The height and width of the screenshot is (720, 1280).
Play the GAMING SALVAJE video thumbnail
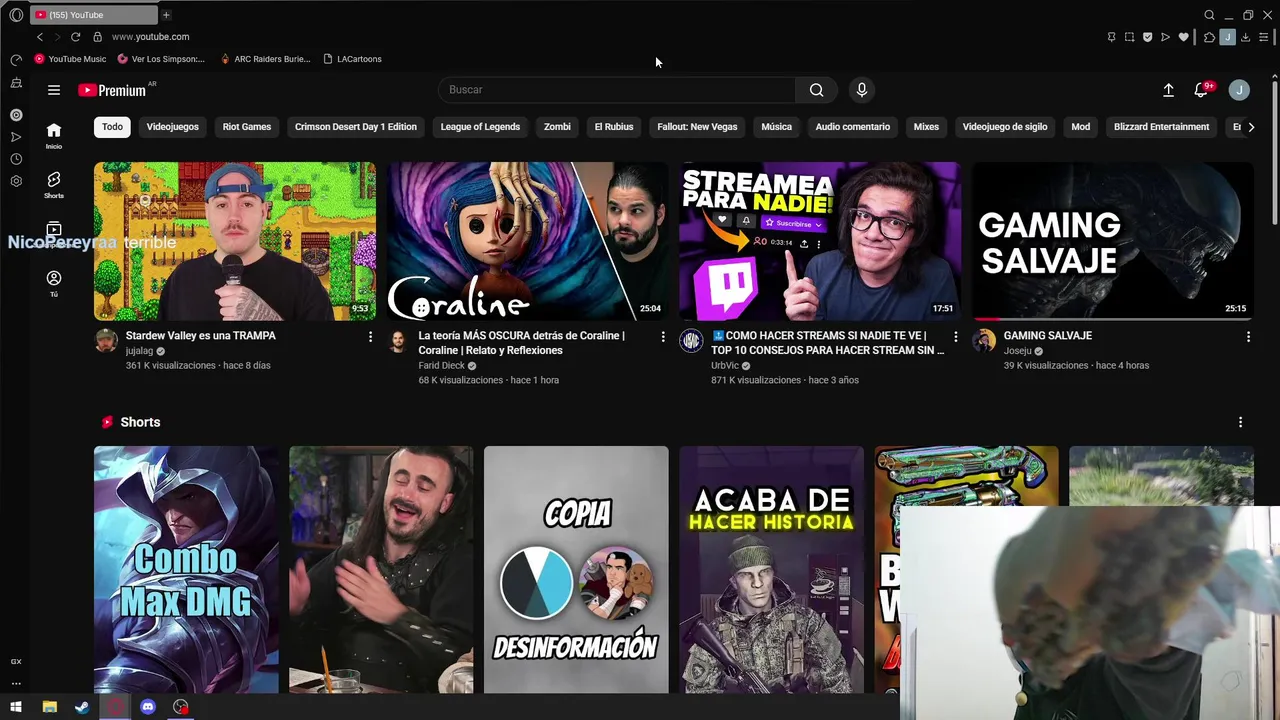(1112, 241)
